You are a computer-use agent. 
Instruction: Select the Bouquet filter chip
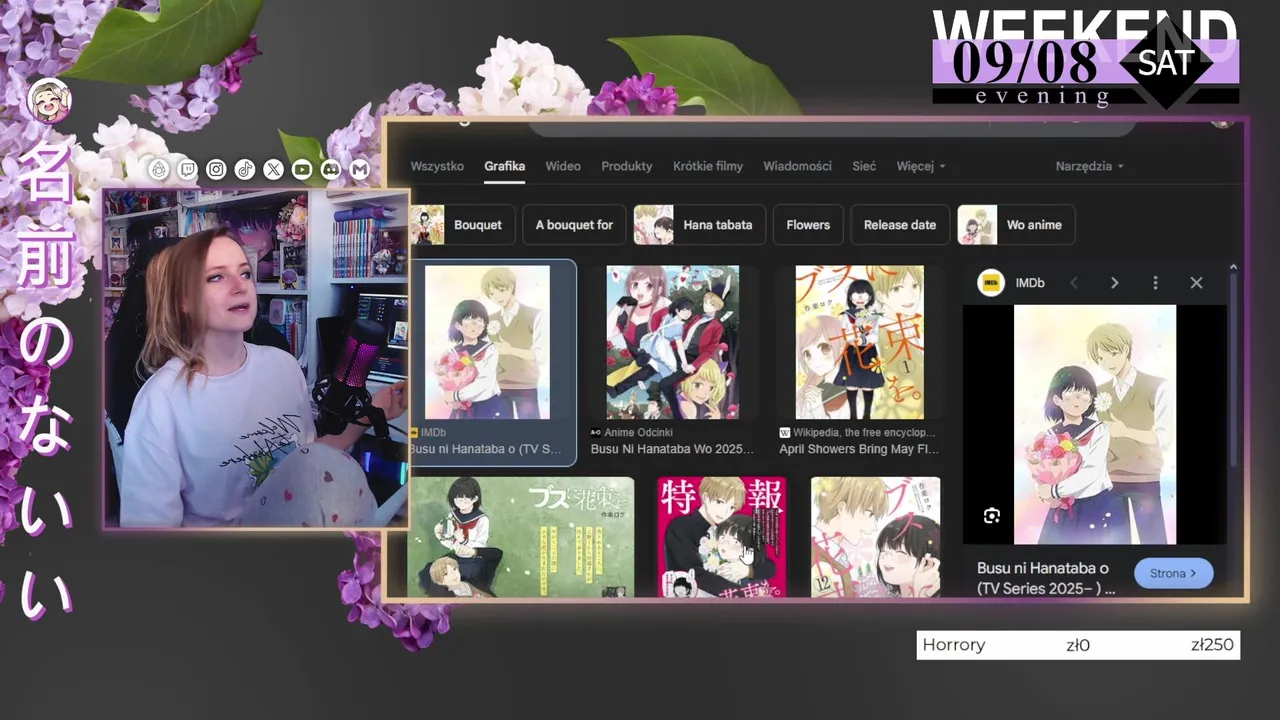pos(462,225)
